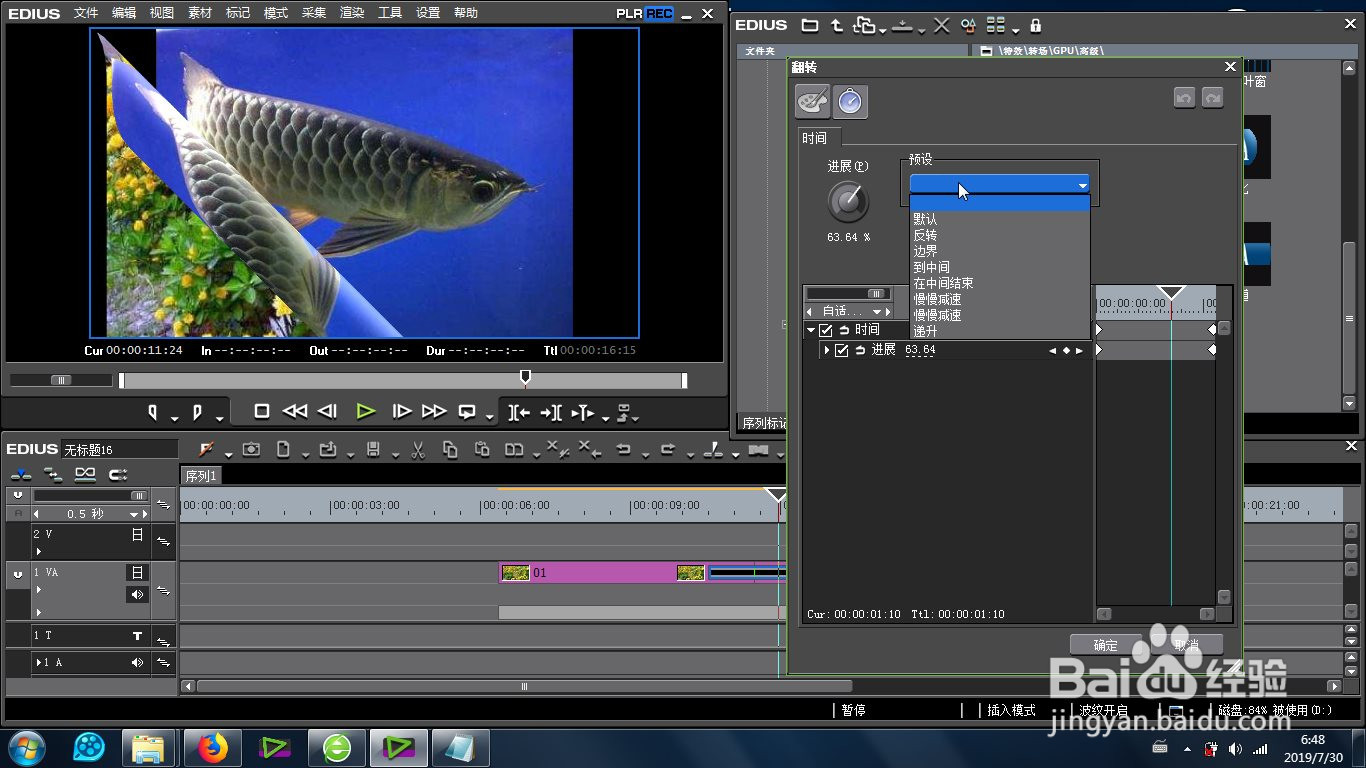Click the undo arrow icon in the flip dialog

[x=1185, y=98]
